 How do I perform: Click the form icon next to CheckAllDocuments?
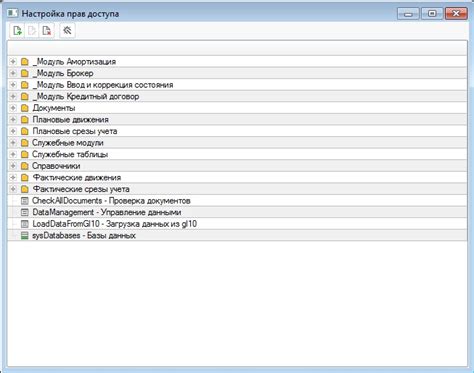[x=24, y=201]
